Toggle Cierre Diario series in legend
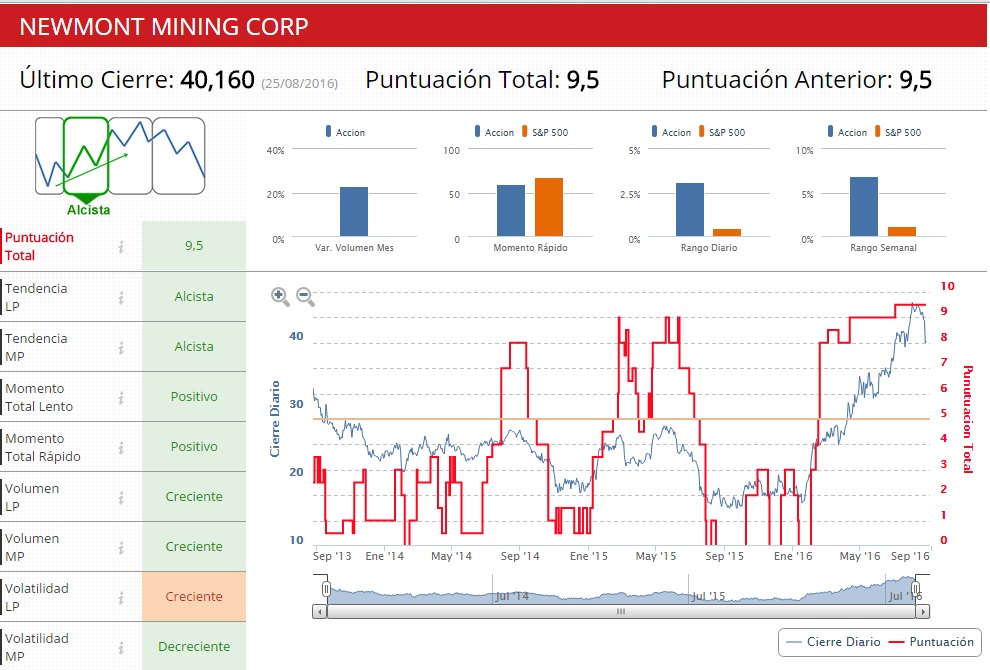This screenshot has height=670, width=990. point(833,642)
